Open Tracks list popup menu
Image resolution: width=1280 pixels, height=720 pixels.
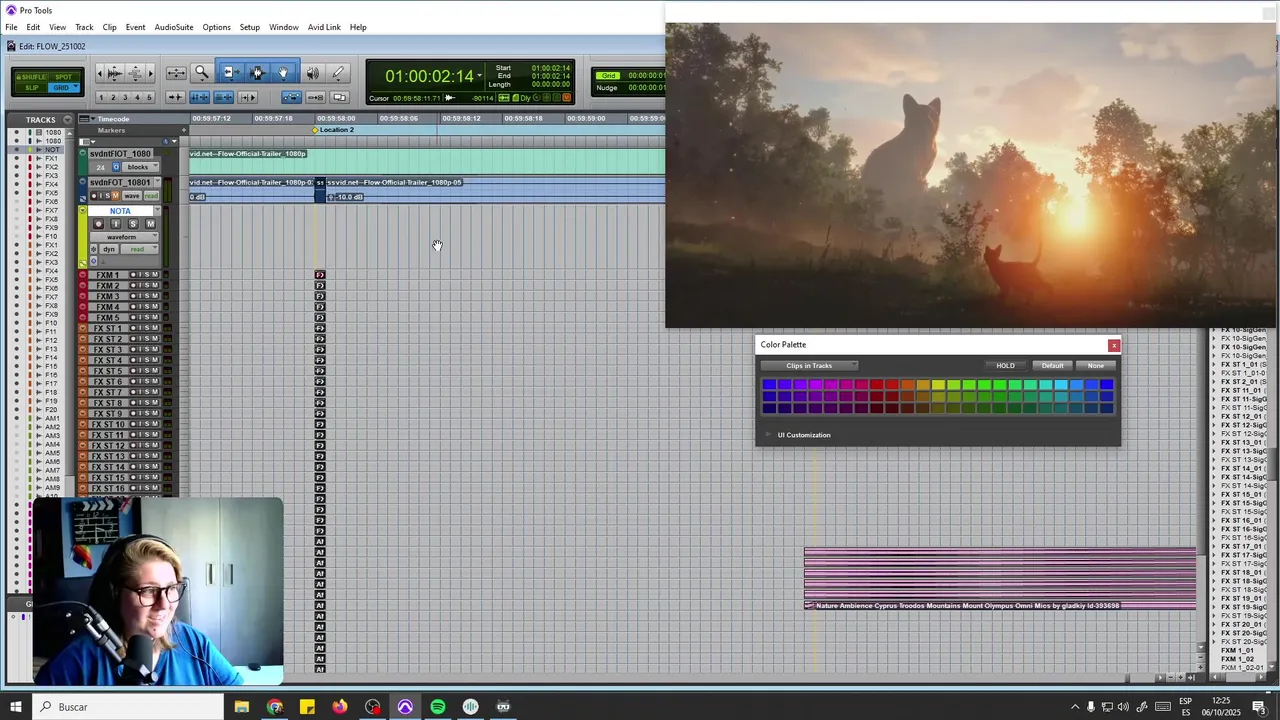(x=67, y=120)
